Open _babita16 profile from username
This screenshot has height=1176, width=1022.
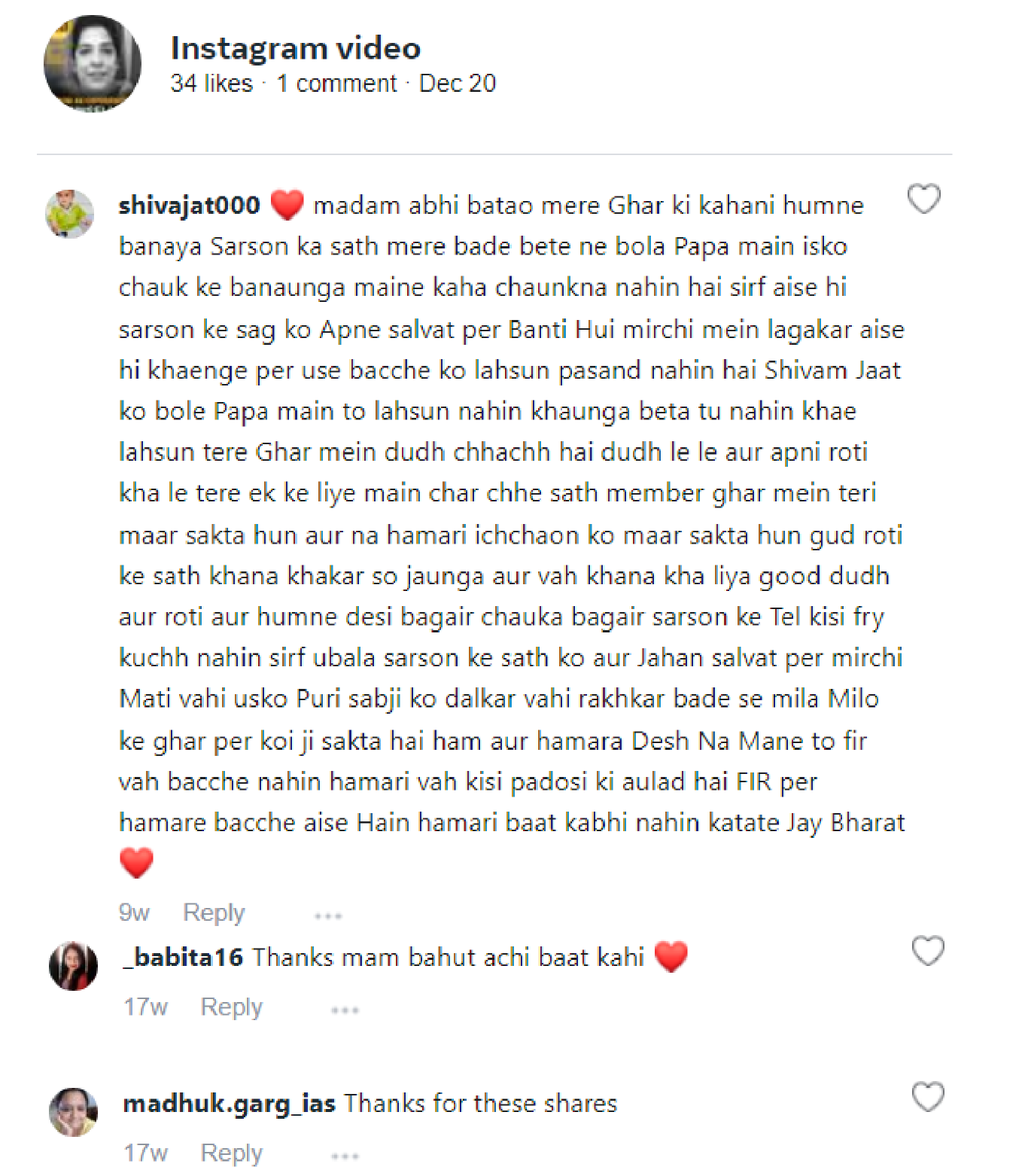click(183, 957)
